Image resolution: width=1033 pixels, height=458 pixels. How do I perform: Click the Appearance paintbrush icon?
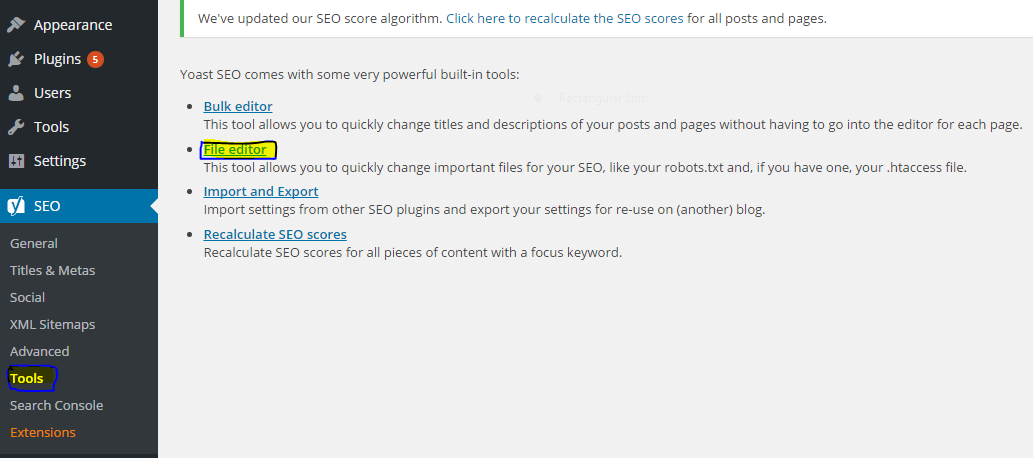16,25
